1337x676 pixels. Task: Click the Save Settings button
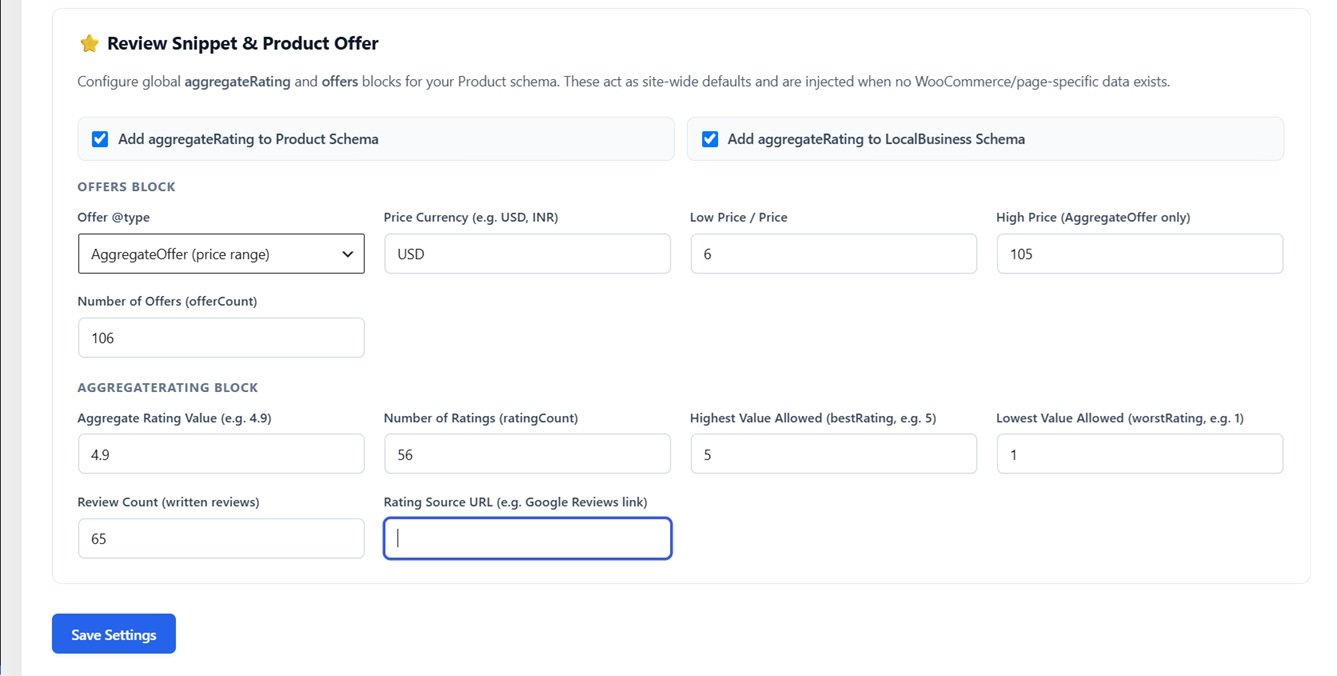point(114,634)
